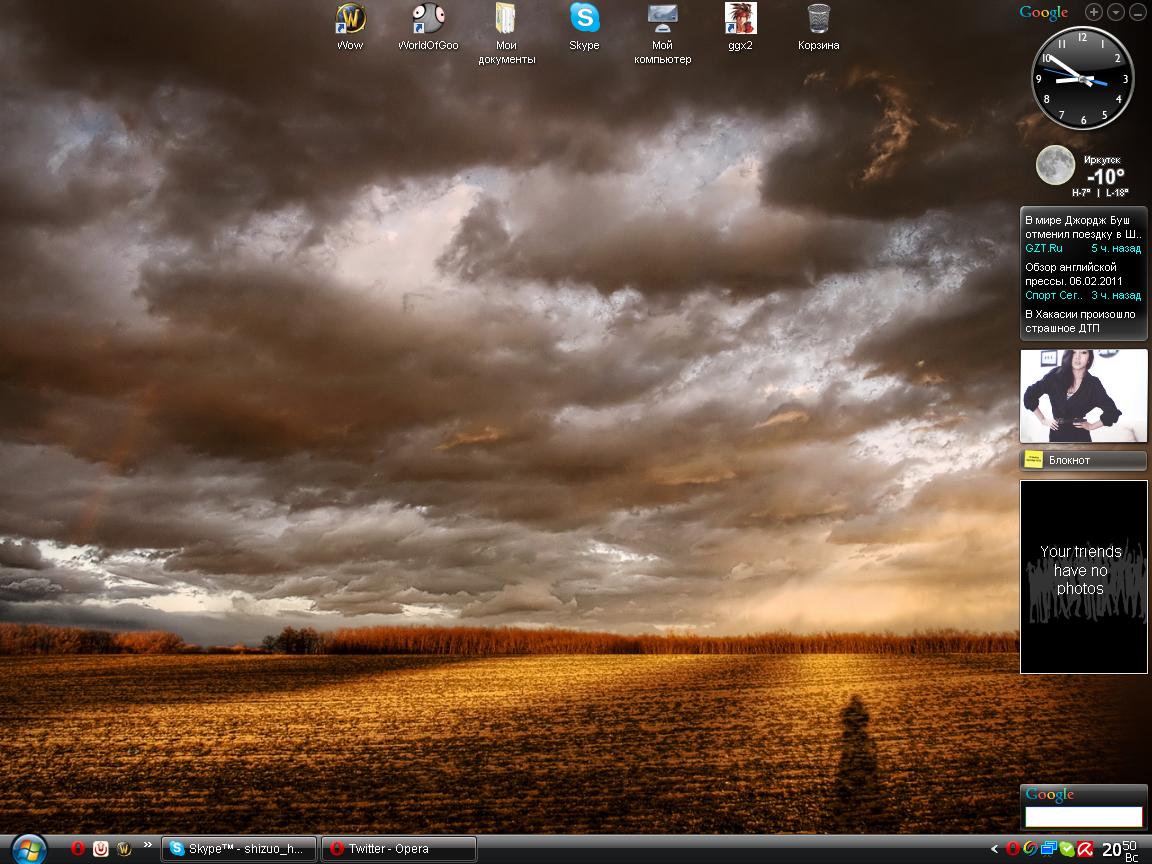1152x864 pixels.
Task: Open the Мои документы folder icon
Action: (x=506, y=20)
